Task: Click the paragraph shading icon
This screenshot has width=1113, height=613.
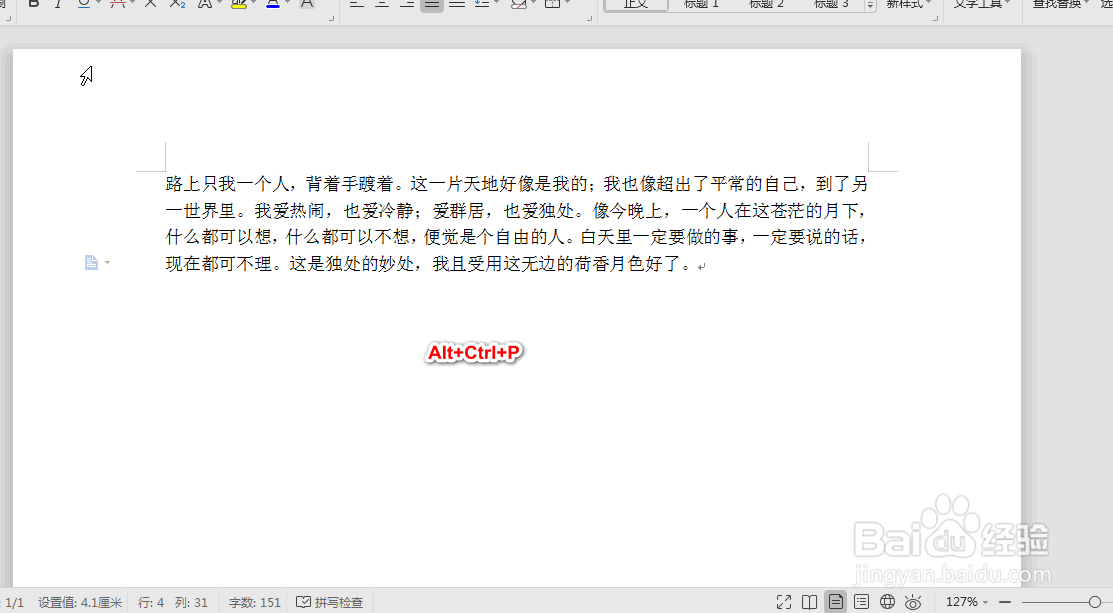Action: pyautogui.click(x=519, y=4)
